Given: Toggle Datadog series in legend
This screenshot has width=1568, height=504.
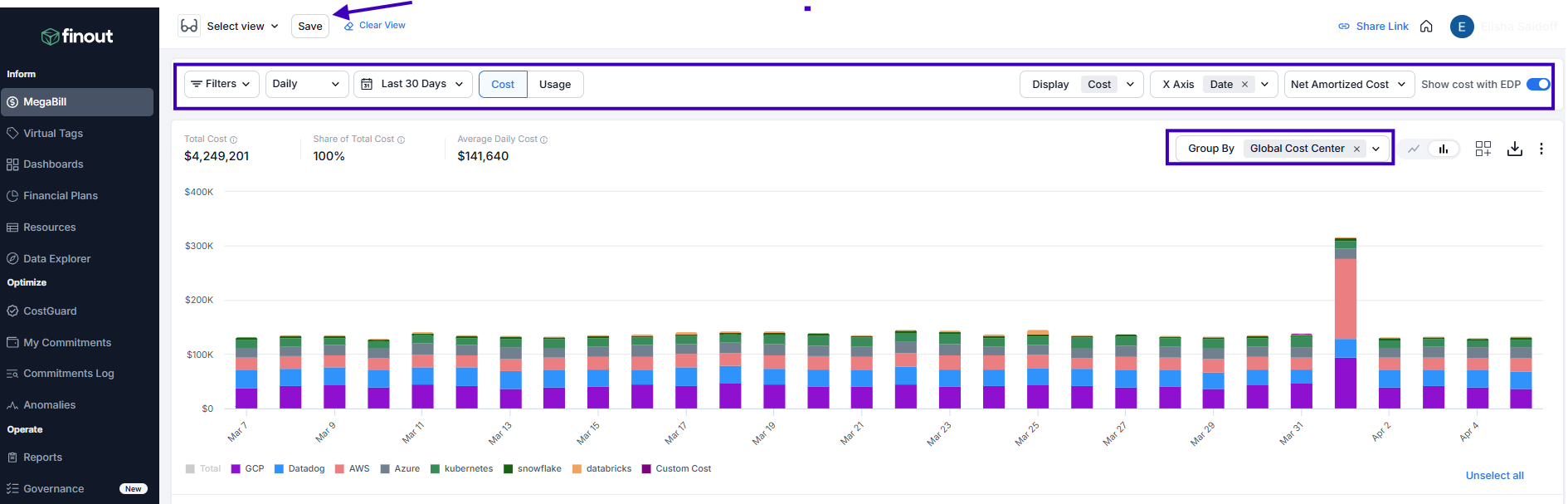Looking at the screenshot, I should (x=299, y=469).
